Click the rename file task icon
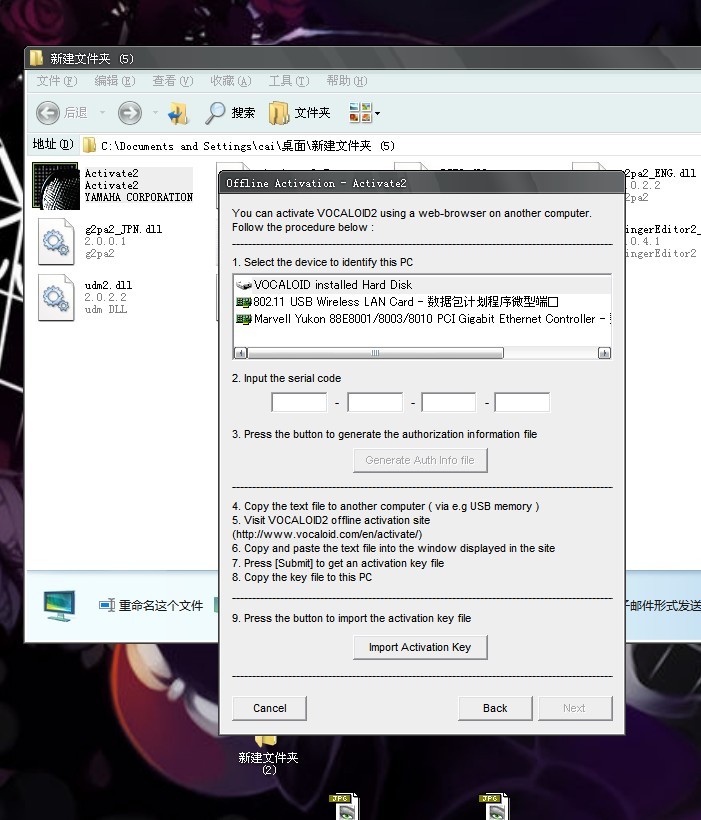The image size is (701, 820). point(107,606)
